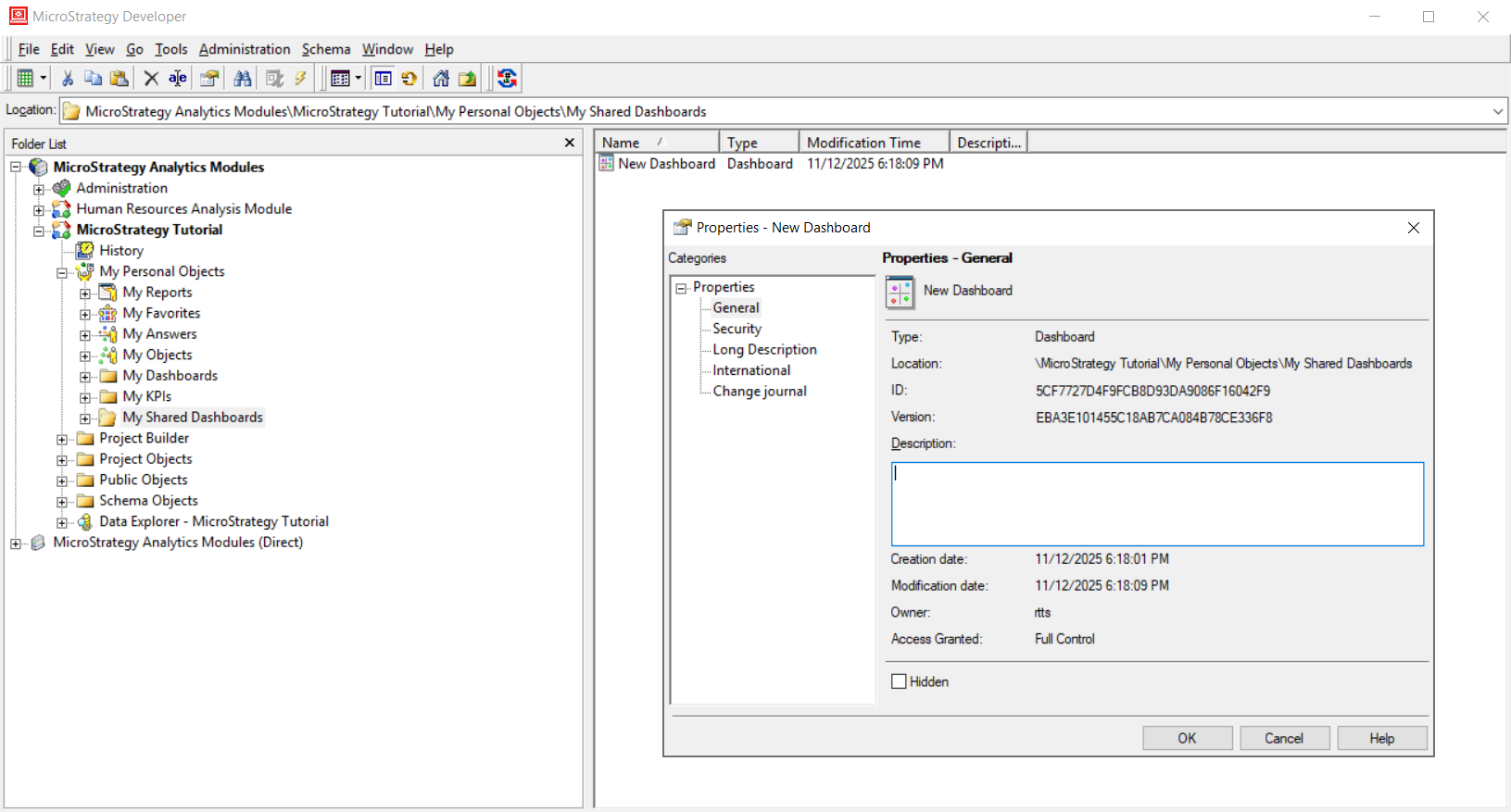The height and width of the screenshot is (812, 1511).
Task: Collapse the My Personal Objects tree node
Action: (62, 272)
